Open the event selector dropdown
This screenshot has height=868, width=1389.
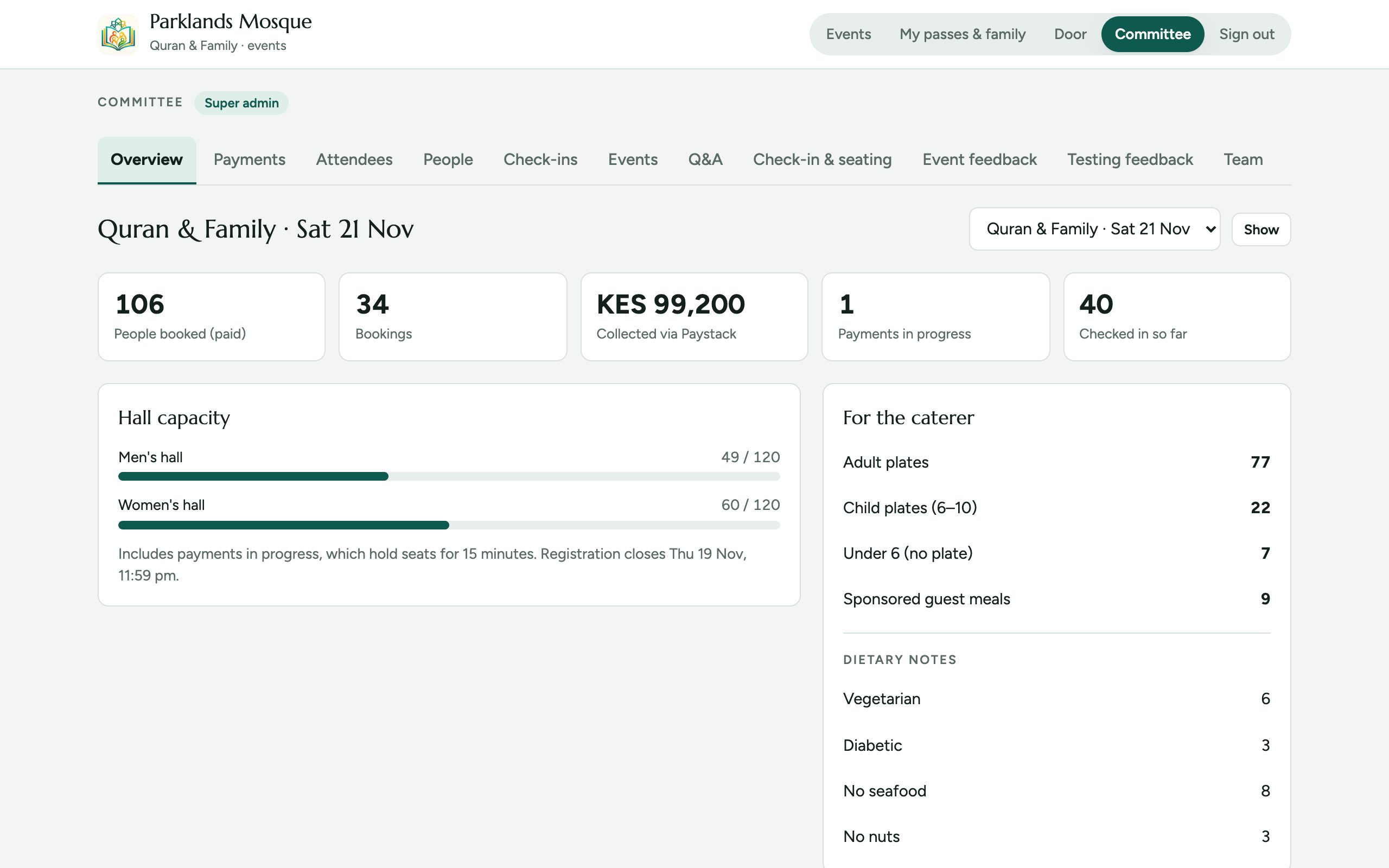point(1094,229)
